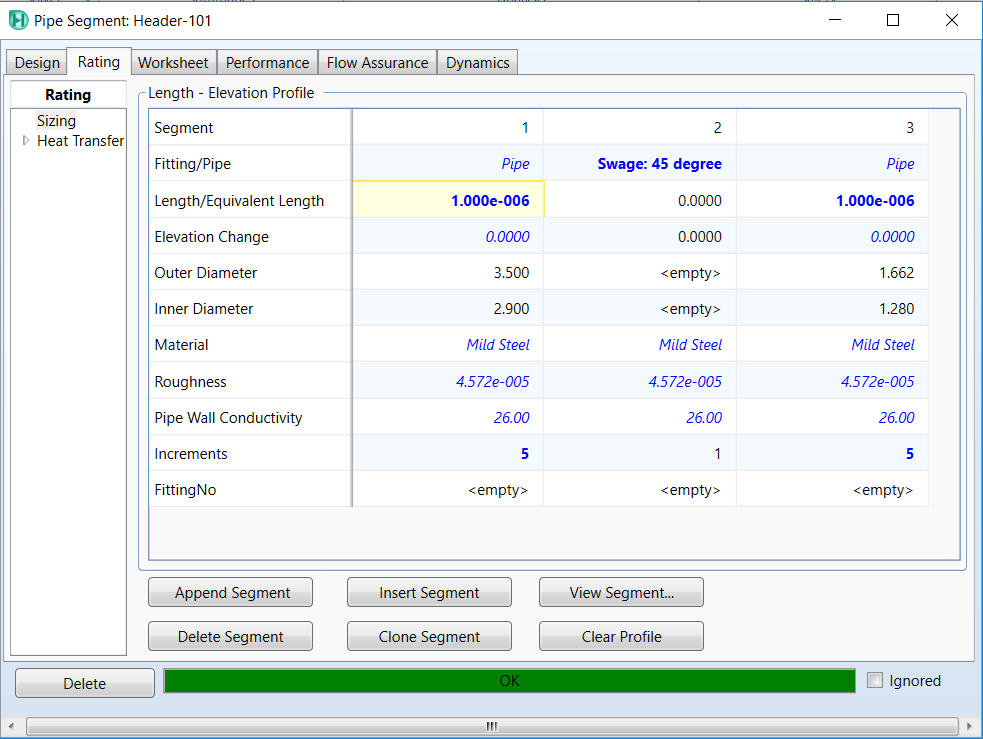Click the Length/Equivalent Length row label
Screen dimensions: 983x739
239,201
